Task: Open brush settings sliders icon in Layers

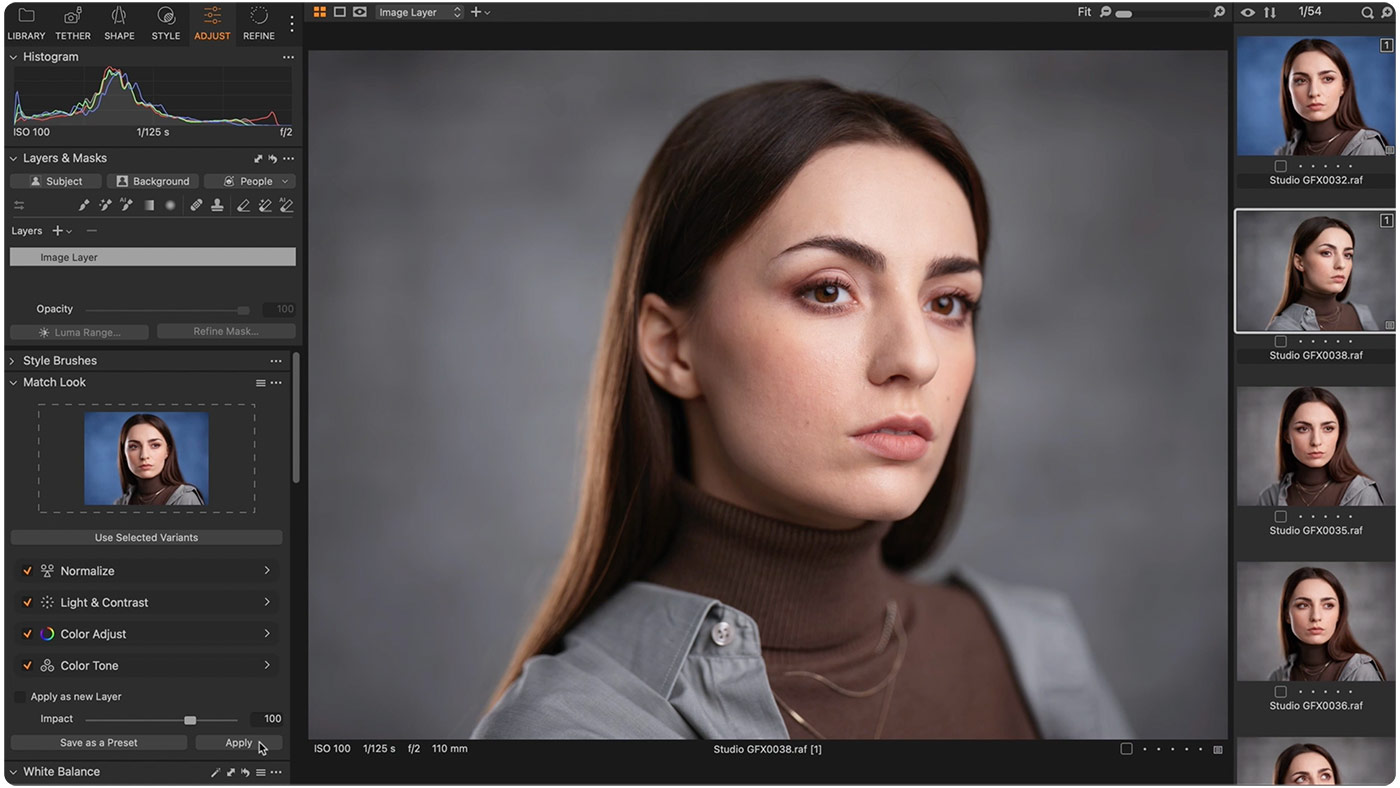Action: [19, 206]
